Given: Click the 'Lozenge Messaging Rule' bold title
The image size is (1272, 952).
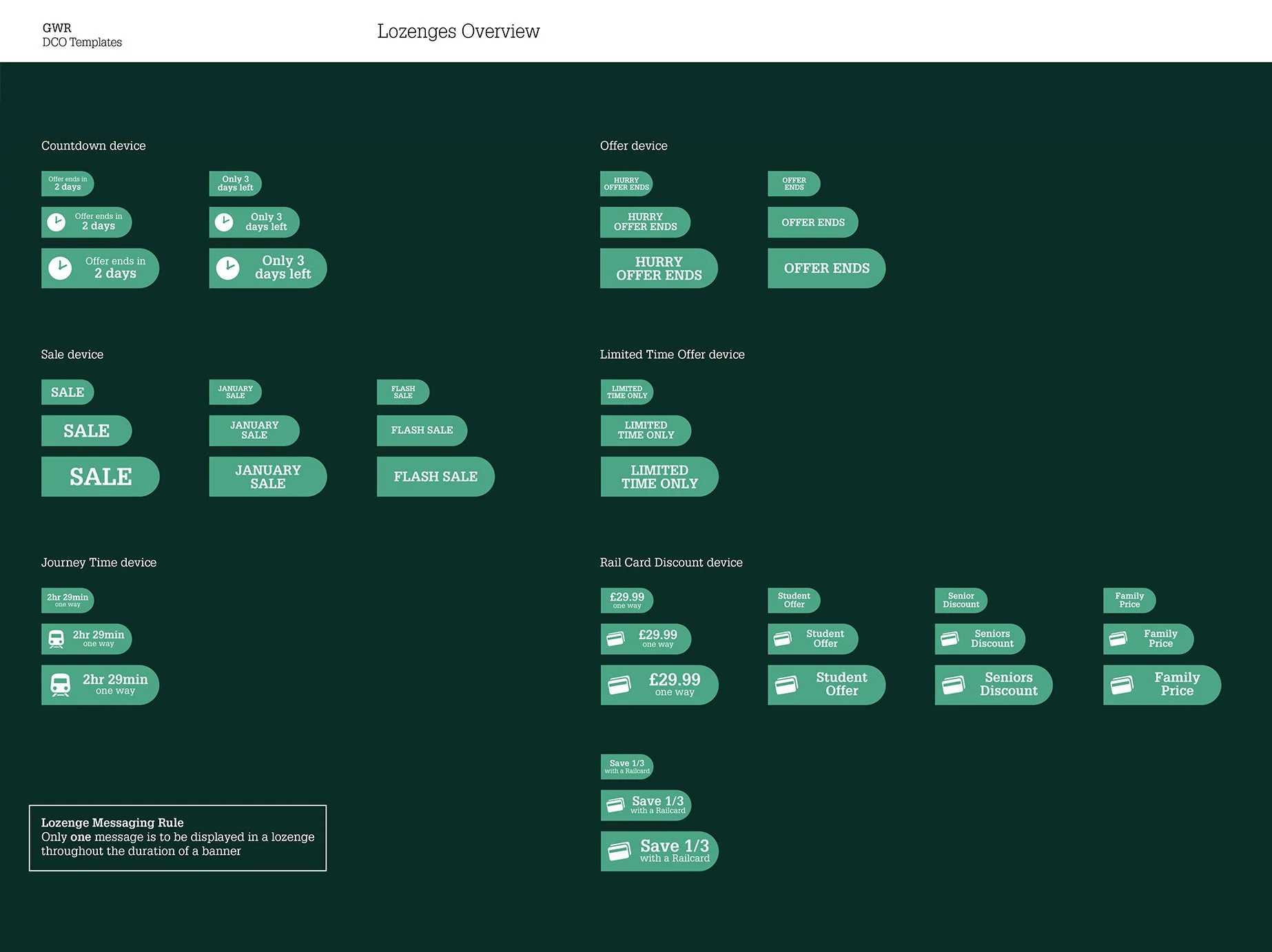Looking at the screenshot, I should tap(112, 822).
